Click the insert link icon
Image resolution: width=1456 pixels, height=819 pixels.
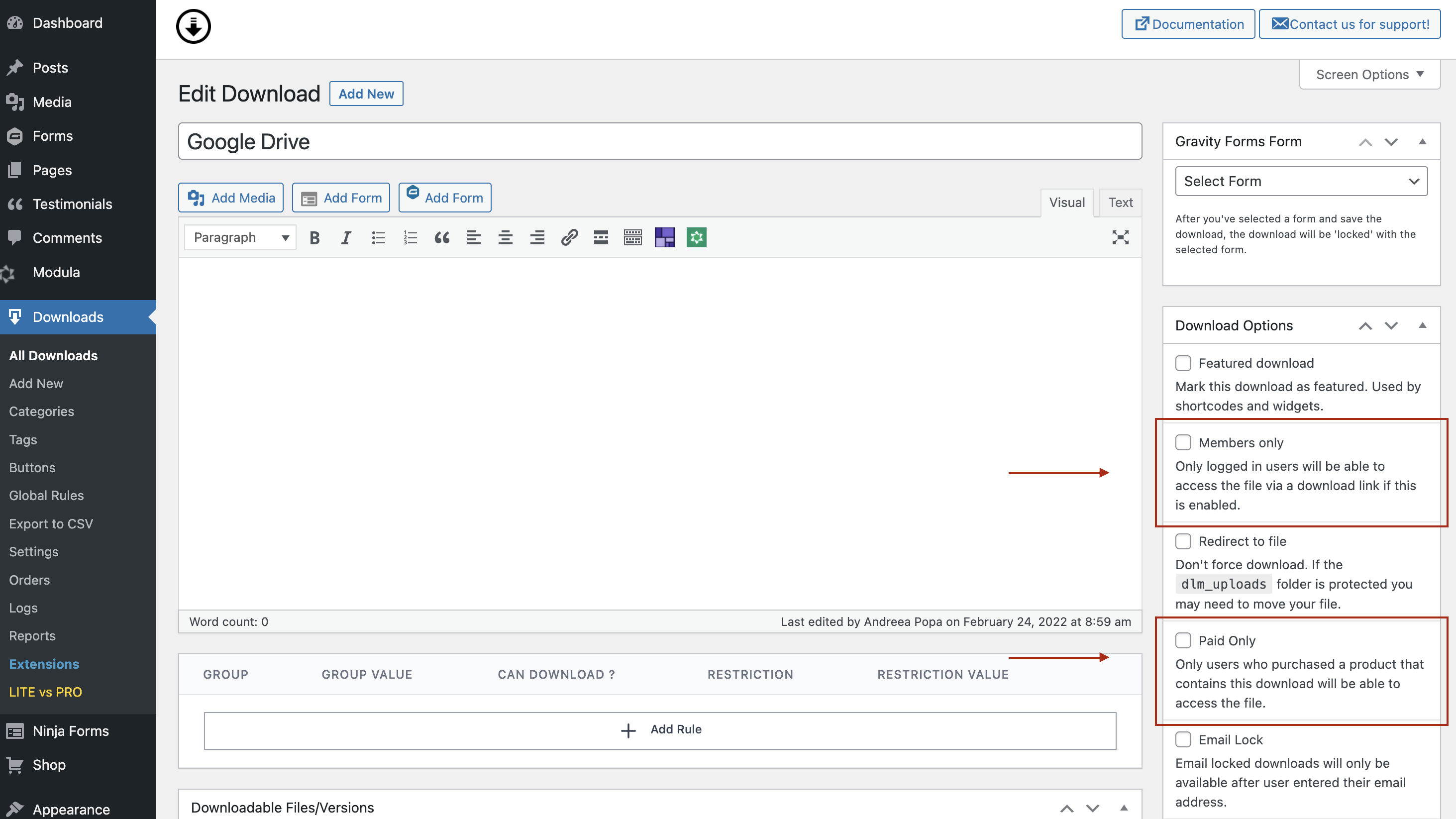(x=568, y=237)
